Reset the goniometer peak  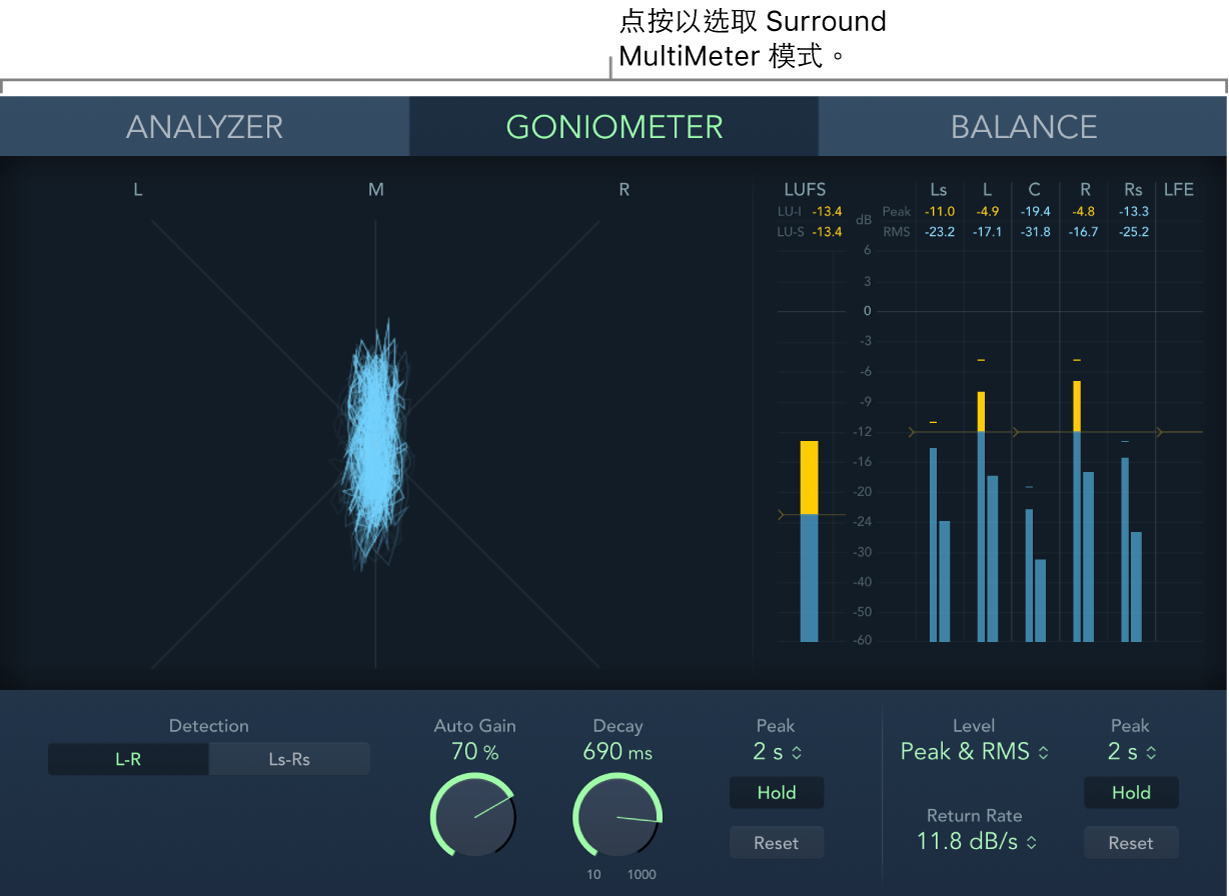[776, 843]
